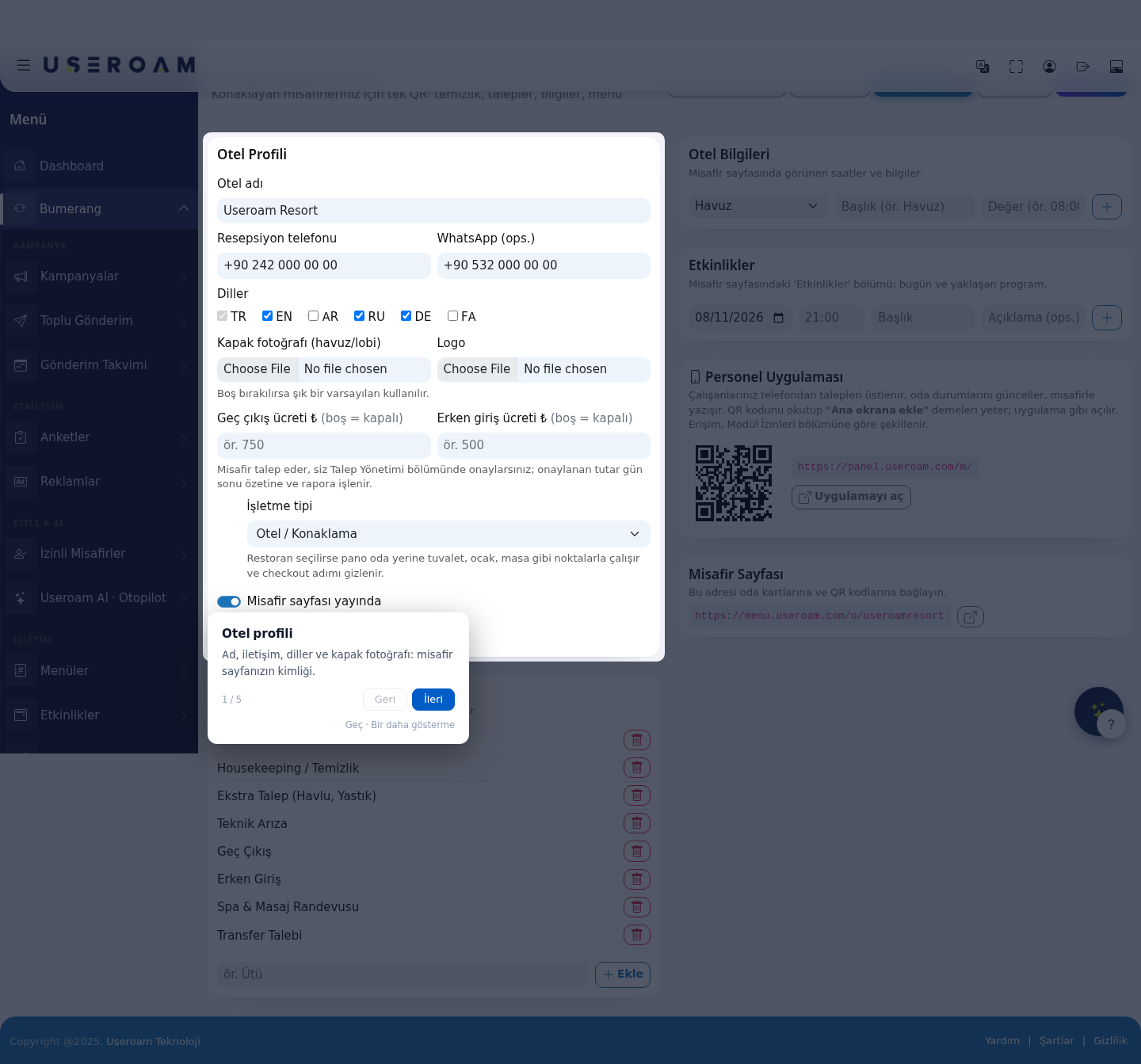
Task: Click the Kampanyalar megaphone icon
Action: (21, 276)
